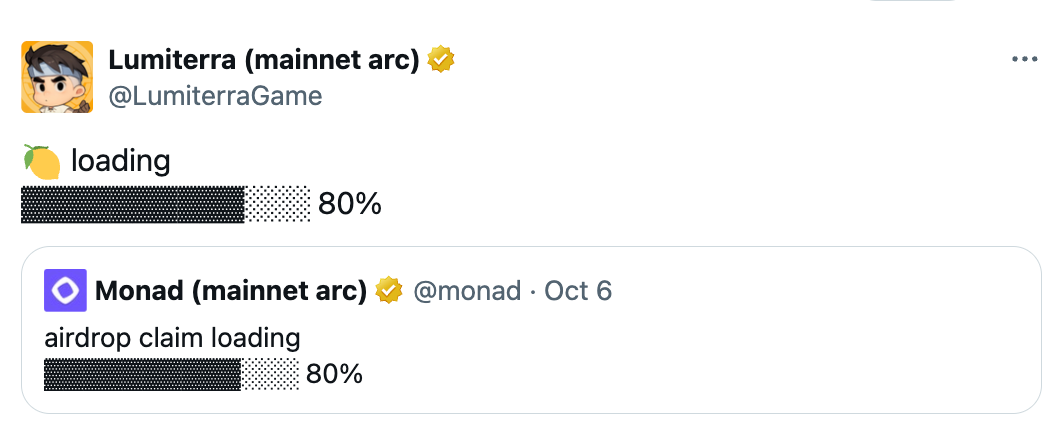Open the Lumiterra (mainnet arc) display name
The width and height of the screenshot is (1062, 432).
coord(263,60)
